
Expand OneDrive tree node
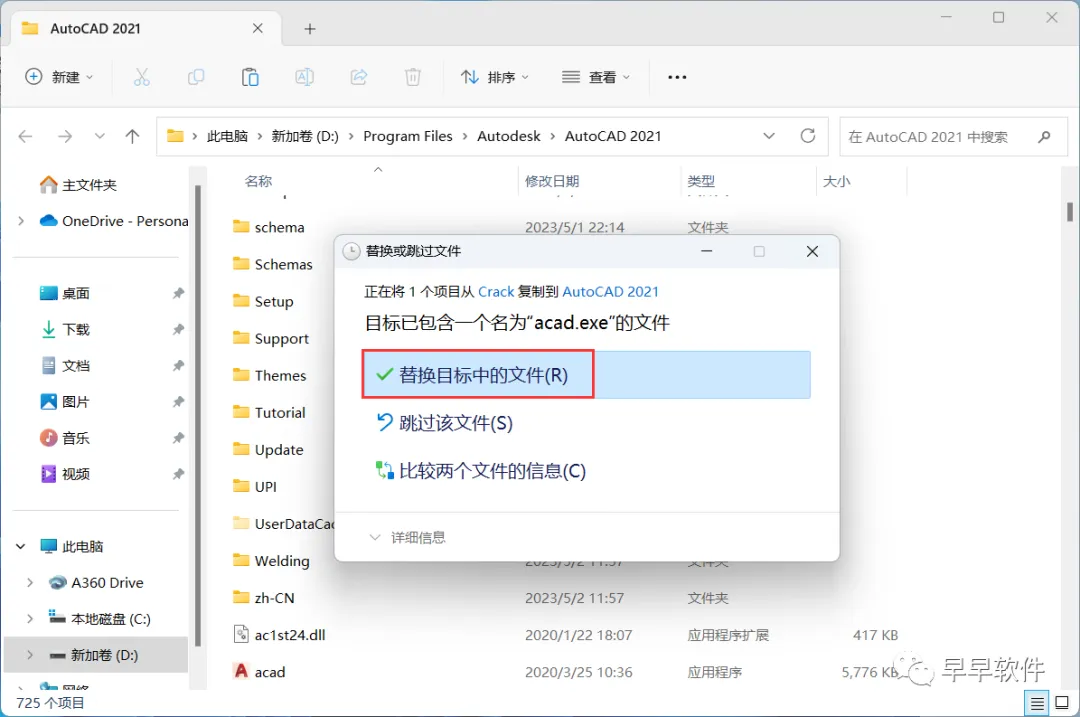coord(21,221)
